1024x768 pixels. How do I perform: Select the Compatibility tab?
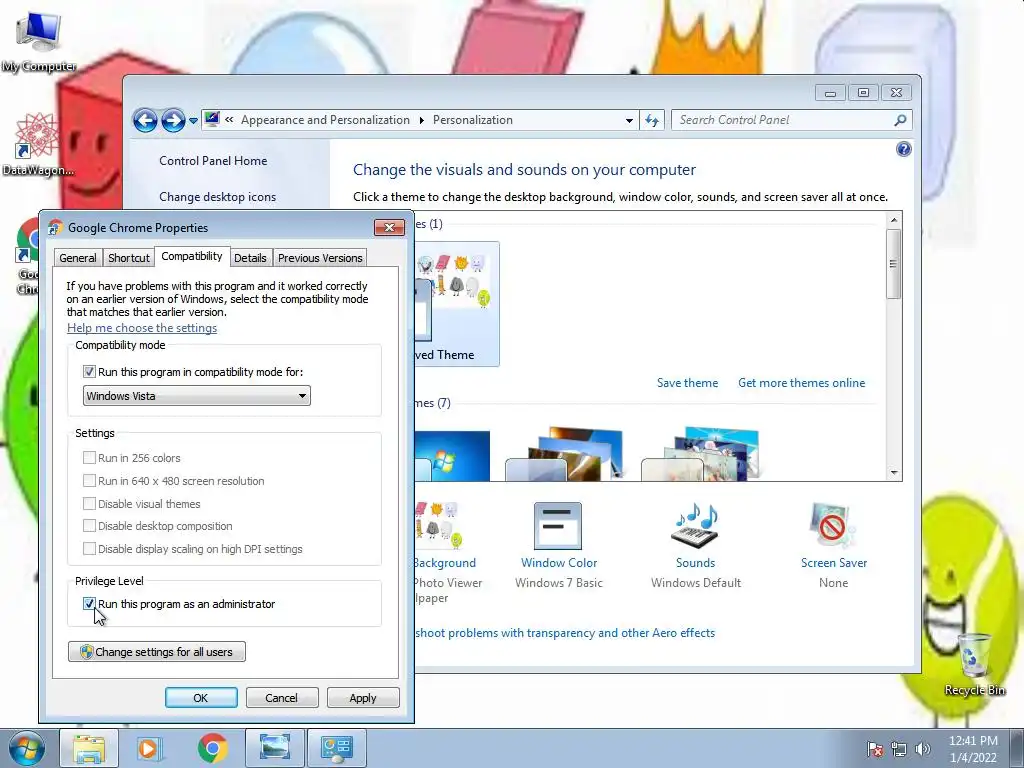pyautogui.click(x=192, y=256)
